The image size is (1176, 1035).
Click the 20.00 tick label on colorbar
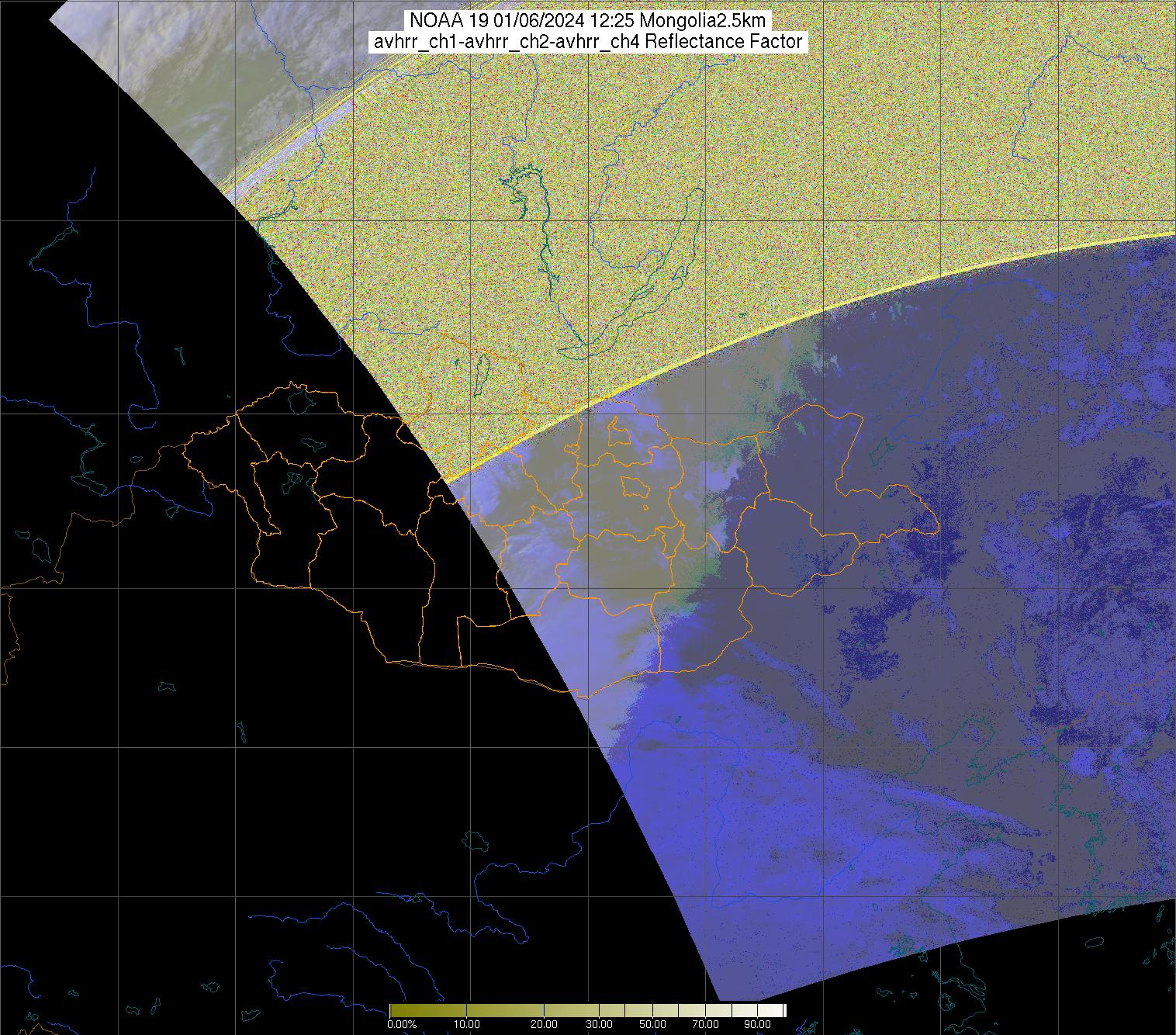(543, 1024)
